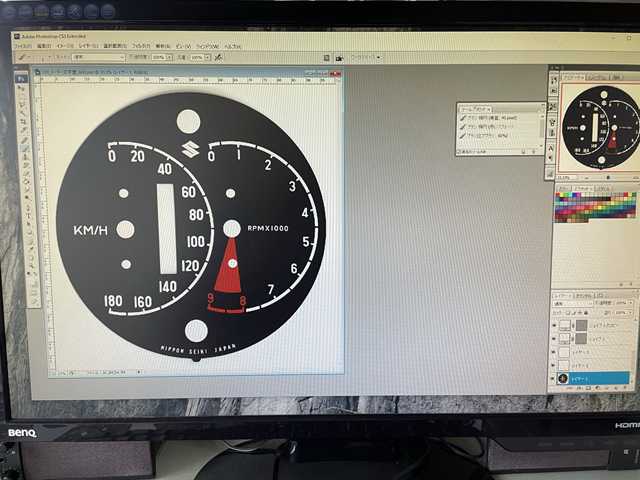This screenshot has width=640, height=480.
Task: Open Actions panel icon in collapsed dock
Action: [554, 91]
